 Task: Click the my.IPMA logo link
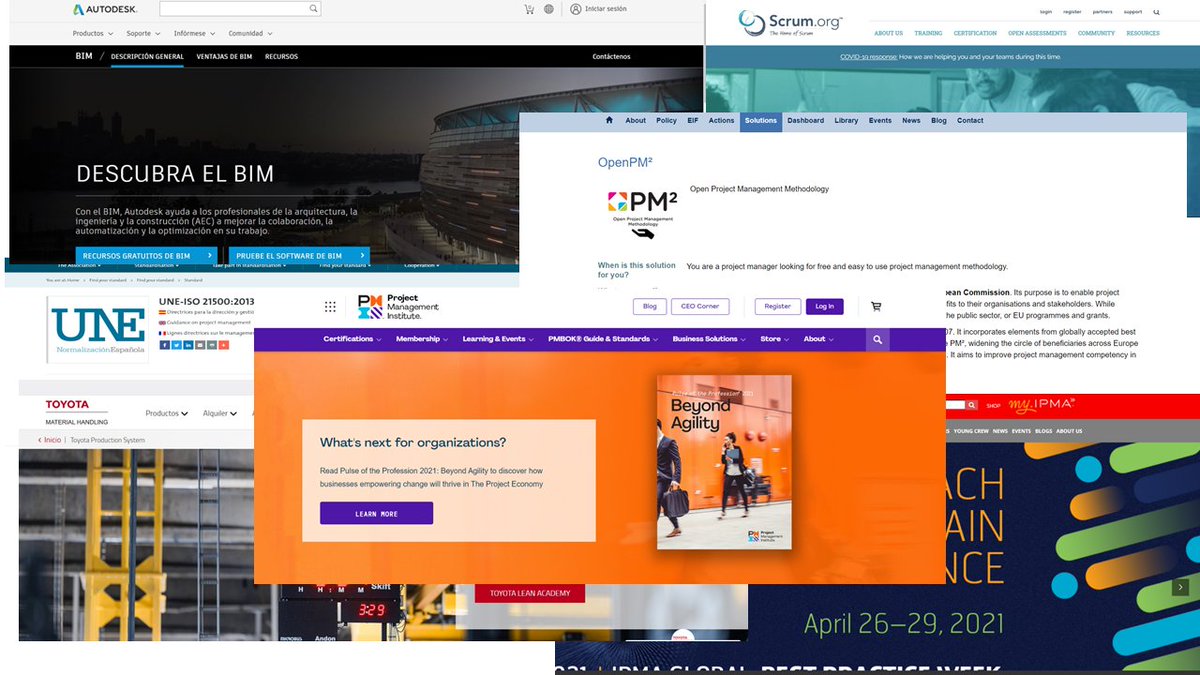1041,405
